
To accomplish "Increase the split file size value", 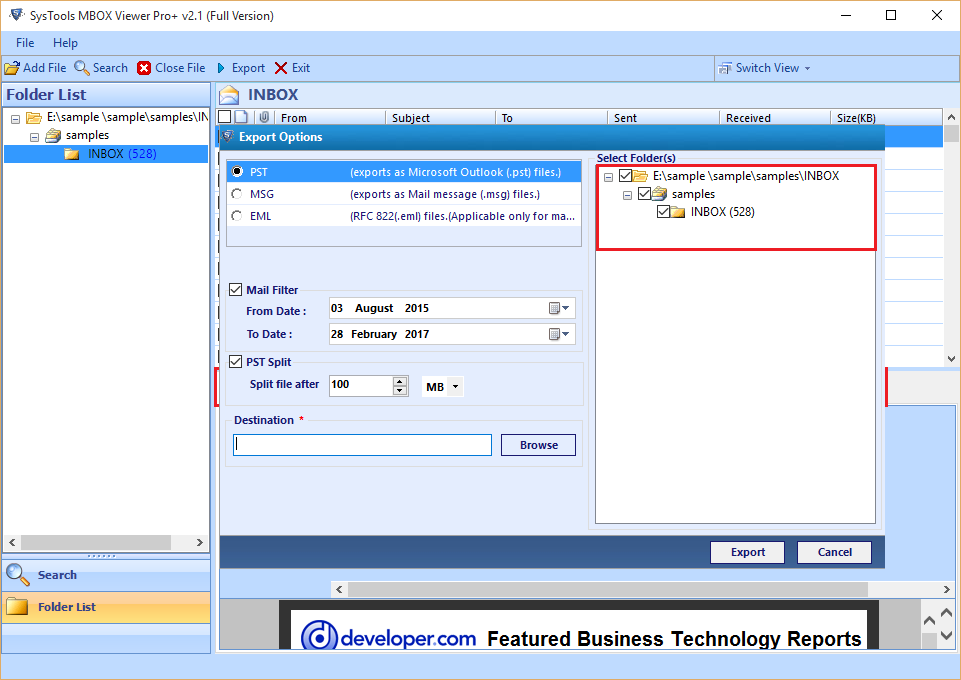I will [400, 381].
